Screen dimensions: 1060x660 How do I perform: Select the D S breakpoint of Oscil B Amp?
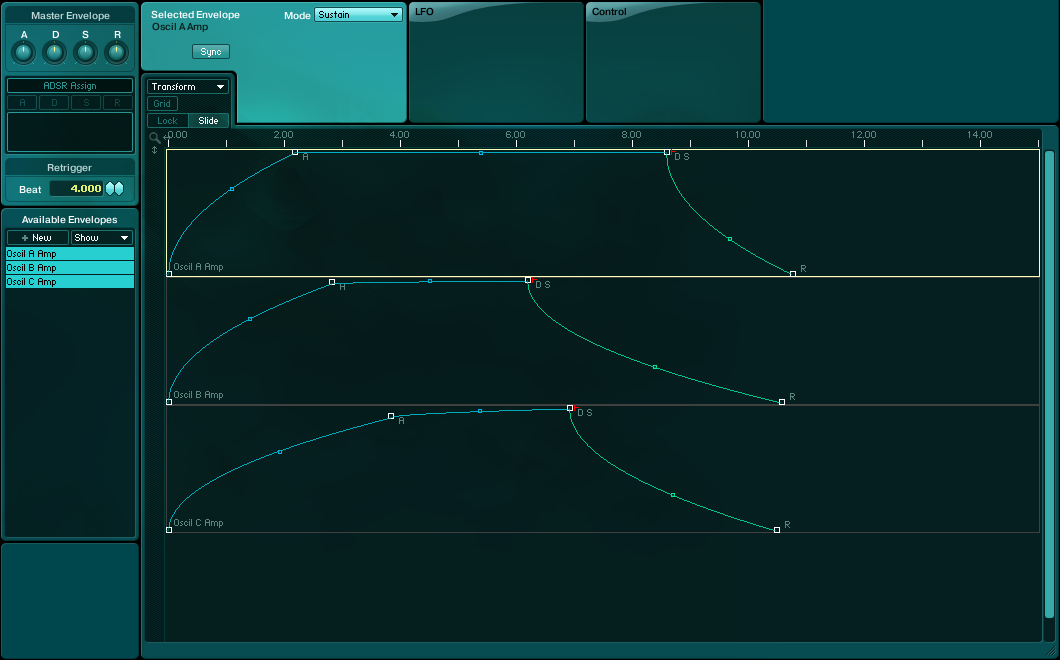pyautogui.click(x=528, y=280)
